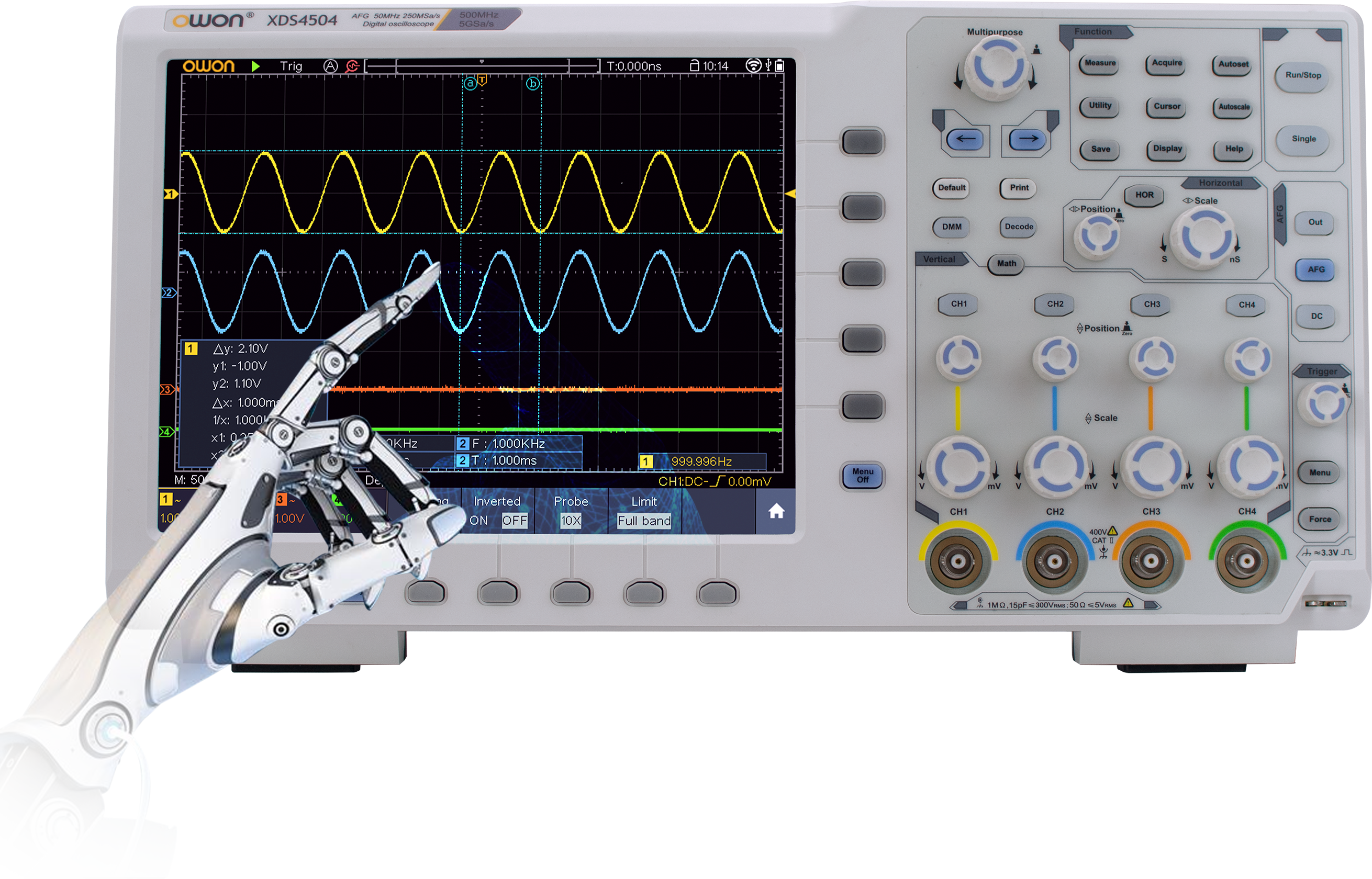Click the DMM multimeter button
Viewport: 1372px width, 879px height.
click(x=951, y=227)
